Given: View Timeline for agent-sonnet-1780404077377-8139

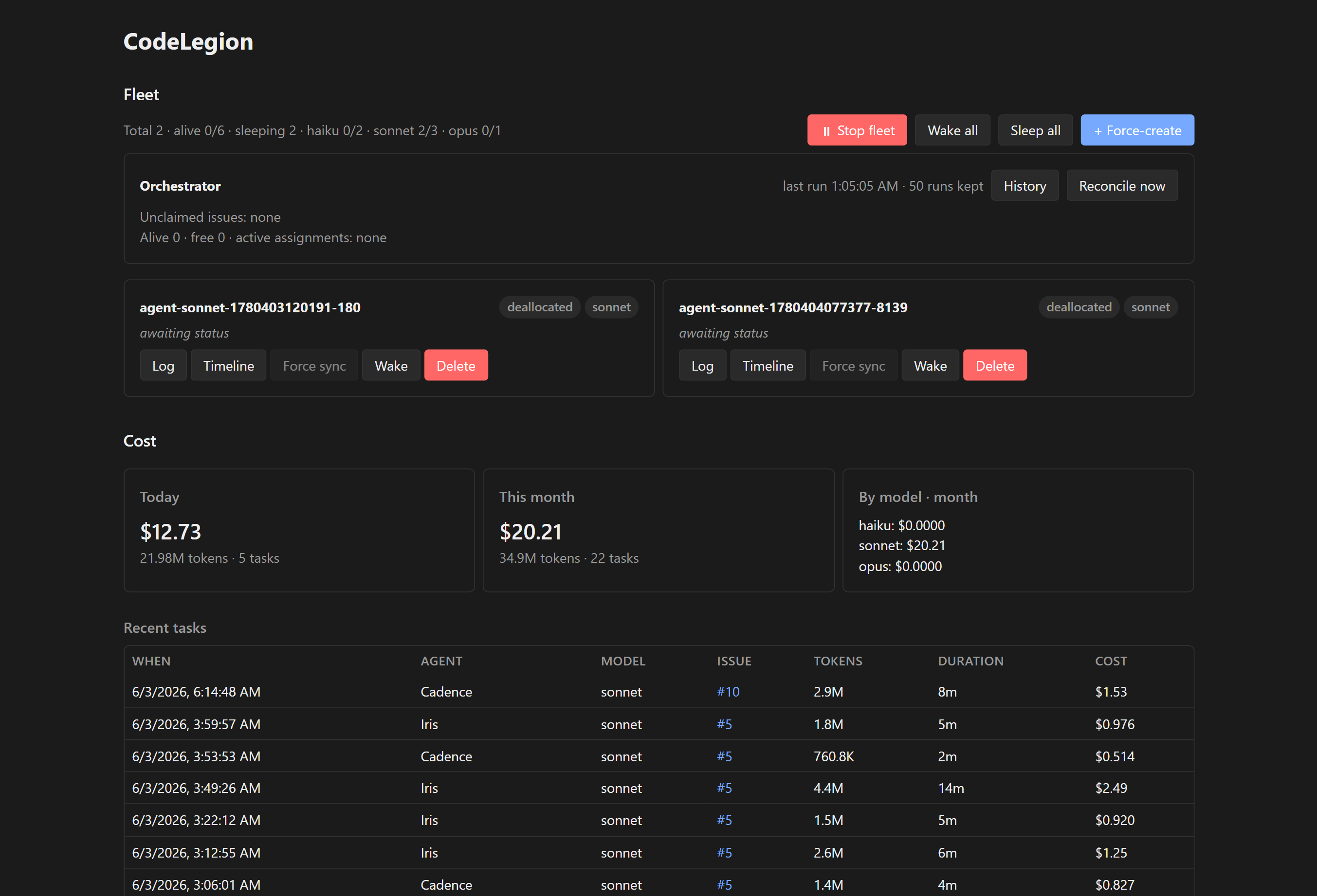Looking at the screenshot, I should tap(768, 365).
